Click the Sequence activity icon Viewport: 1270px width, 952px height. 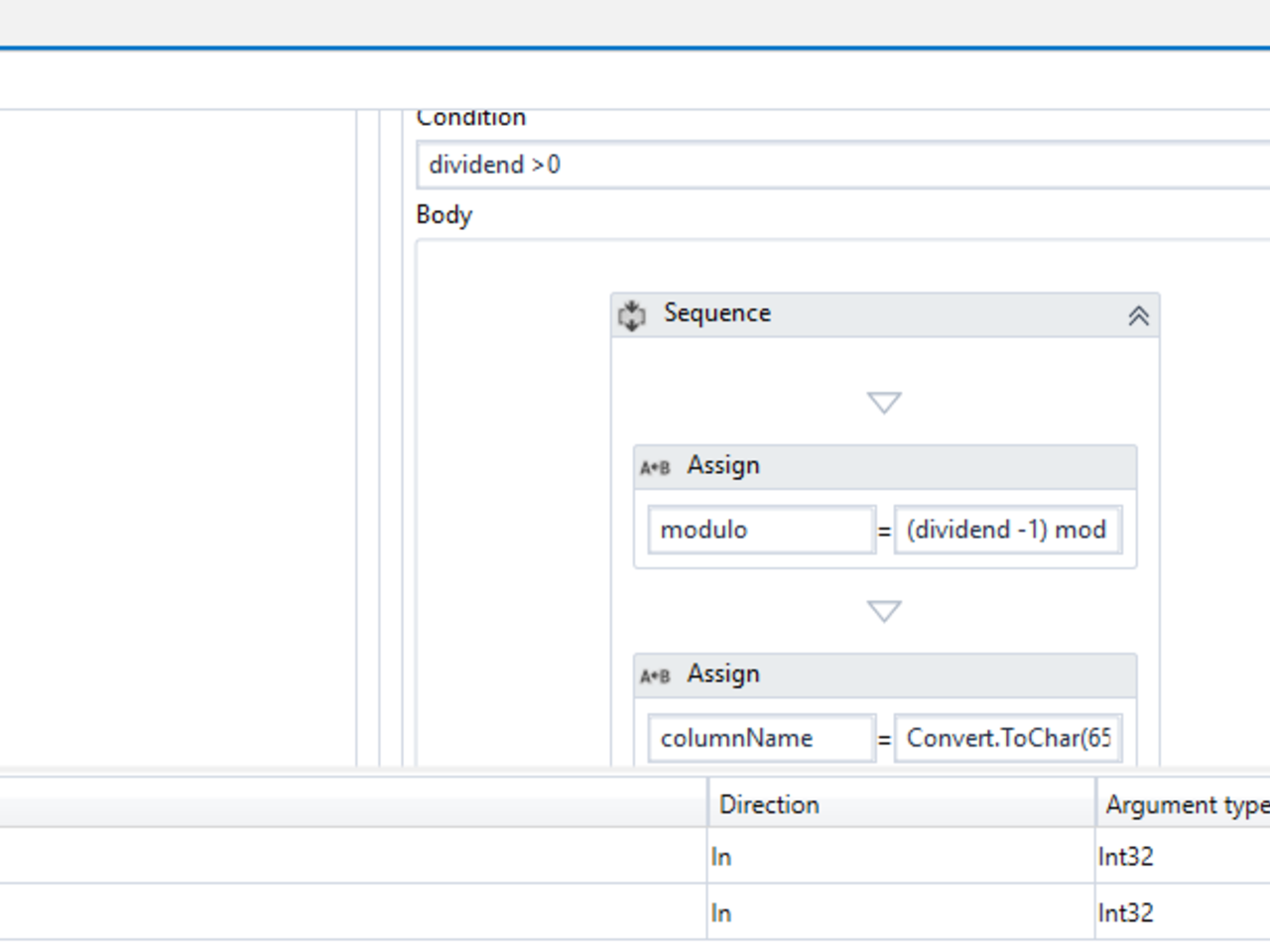coord(632,315)
